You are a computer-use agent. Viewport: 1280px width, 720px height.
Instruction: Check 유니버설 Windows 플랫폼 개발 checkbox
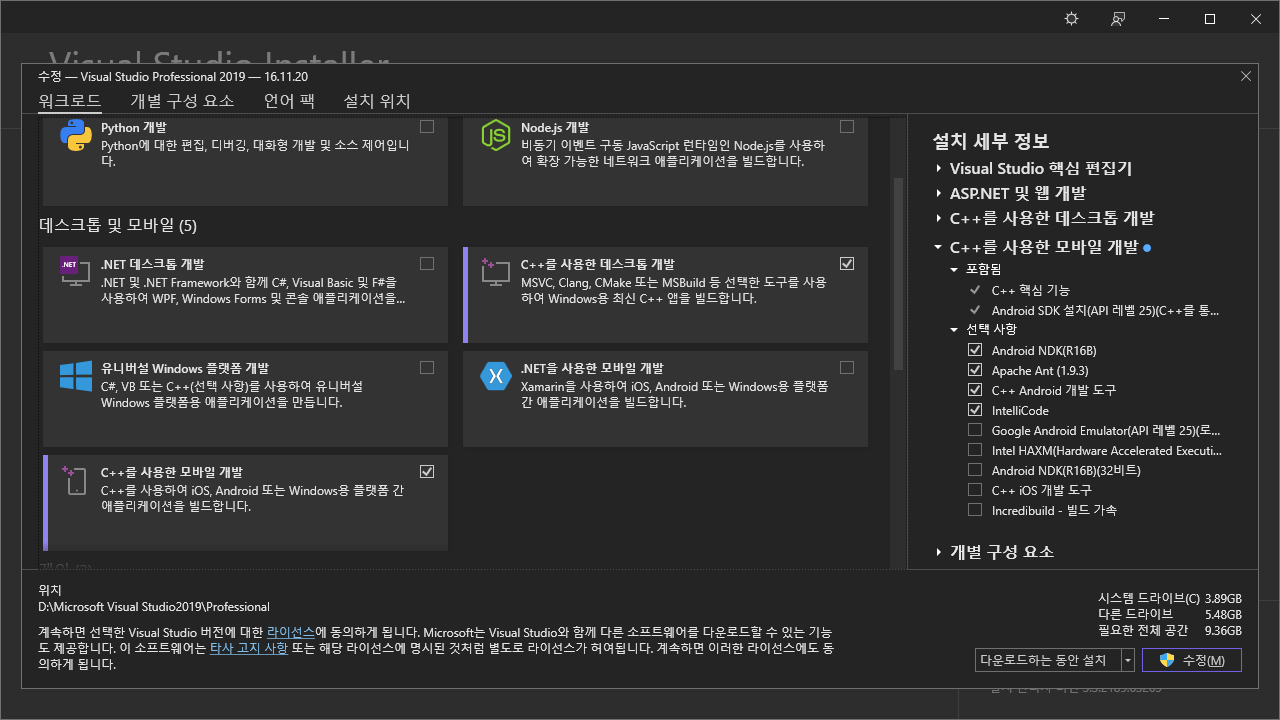[x=427, y=368]
